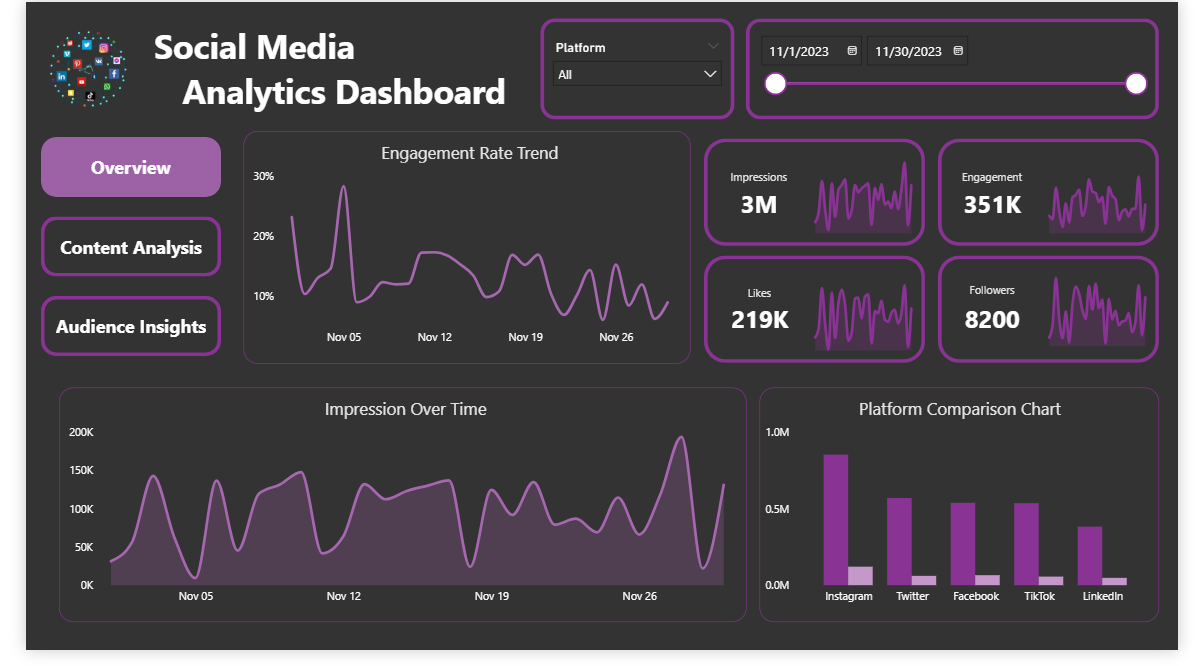Expand the Platform filter chevron
This screenshot has height=666, width=1195.
click(x=713, y=46)
